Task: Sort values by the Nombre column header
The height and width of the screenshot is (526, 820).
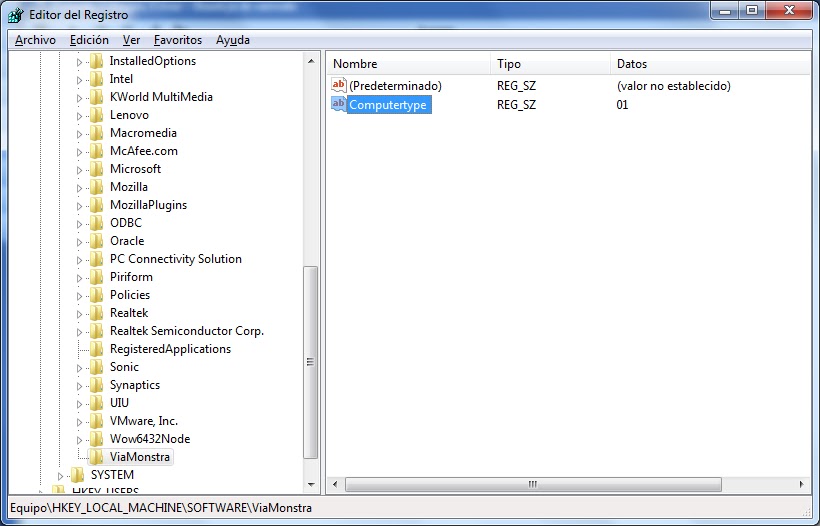Action: tap(409, 64)
